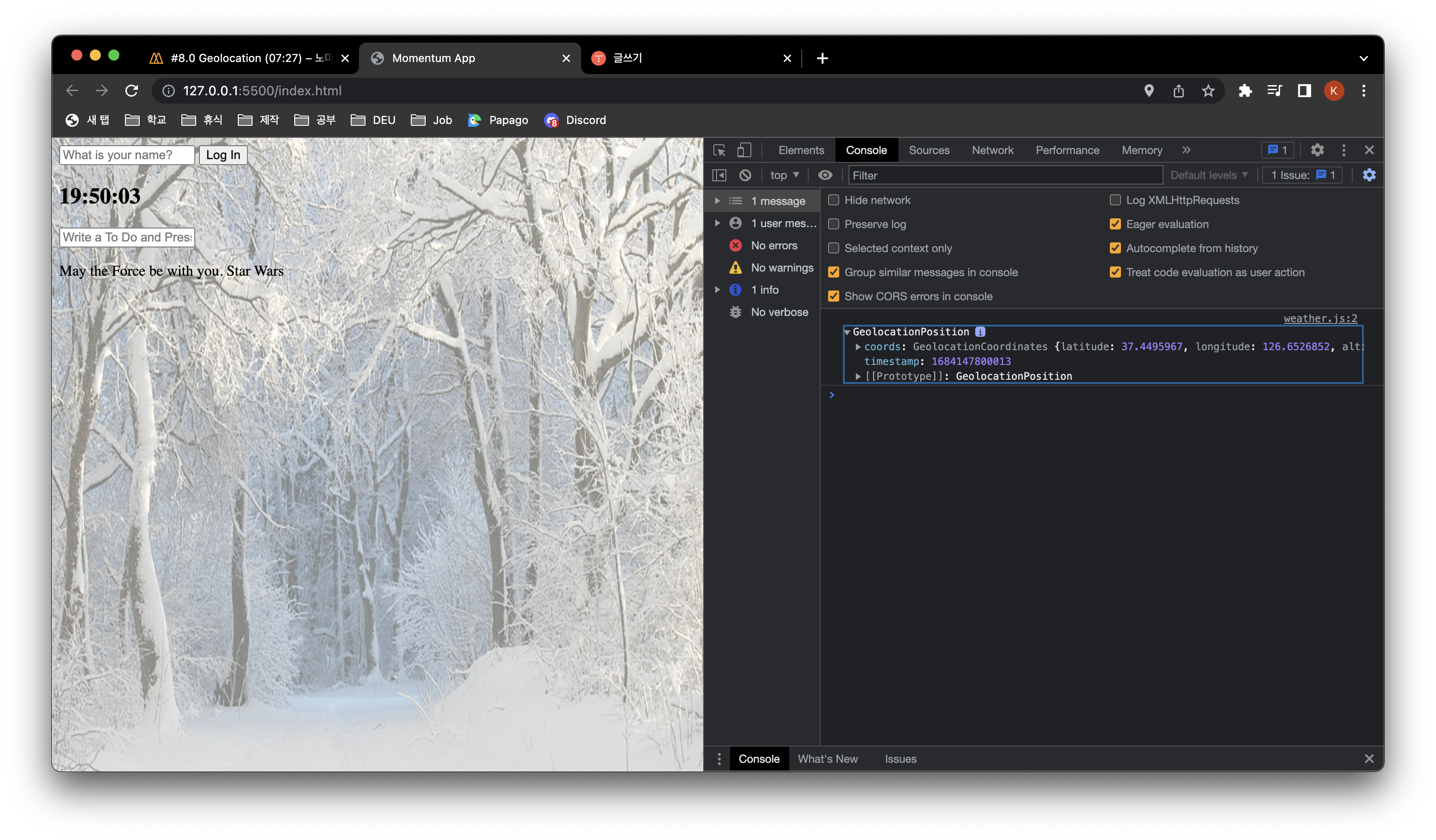The width and height of the screenshot is (1436, 840).
Task: Open DevTools customize three-dot menu
Action: point(1343,150)
